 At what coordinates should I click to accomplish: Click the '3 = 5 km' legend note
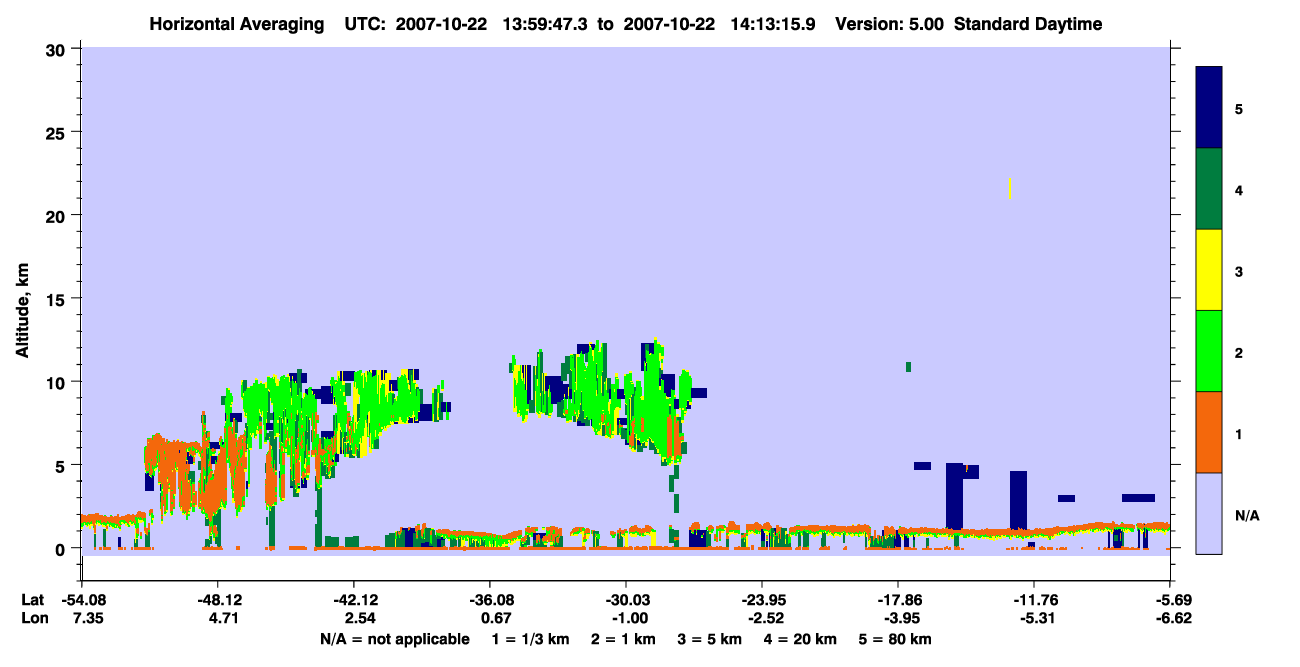709,639
